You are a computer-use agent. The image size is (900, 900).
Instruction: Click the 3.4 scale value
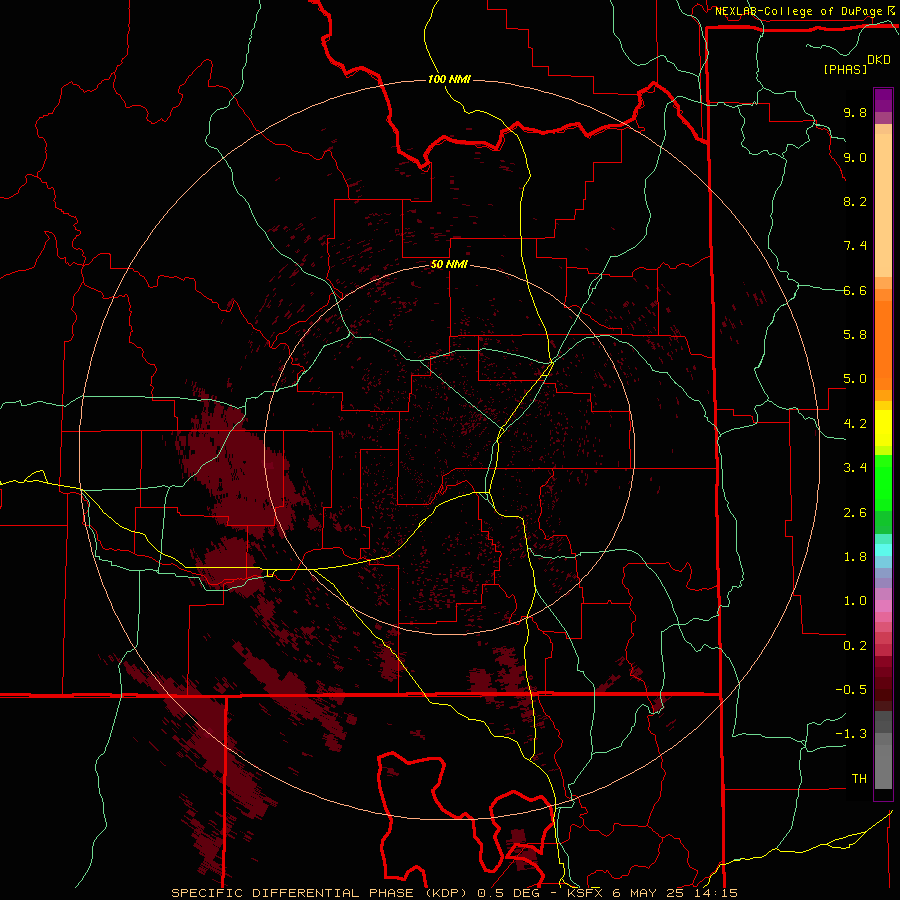pos(855,468)
